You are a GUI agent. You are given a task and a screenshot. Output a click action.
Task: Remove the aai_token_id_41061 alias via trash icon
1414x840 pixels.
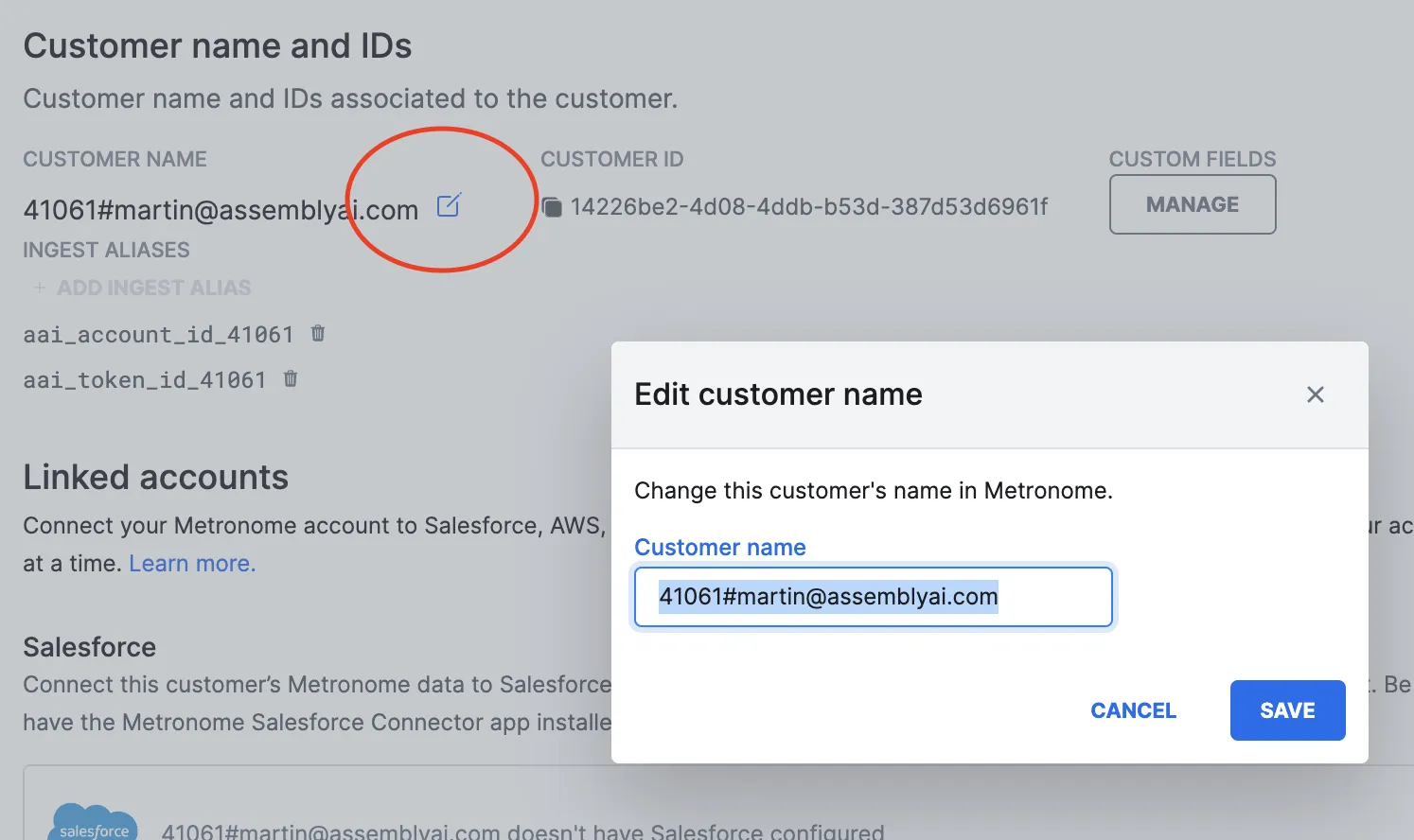pos(291,378)
